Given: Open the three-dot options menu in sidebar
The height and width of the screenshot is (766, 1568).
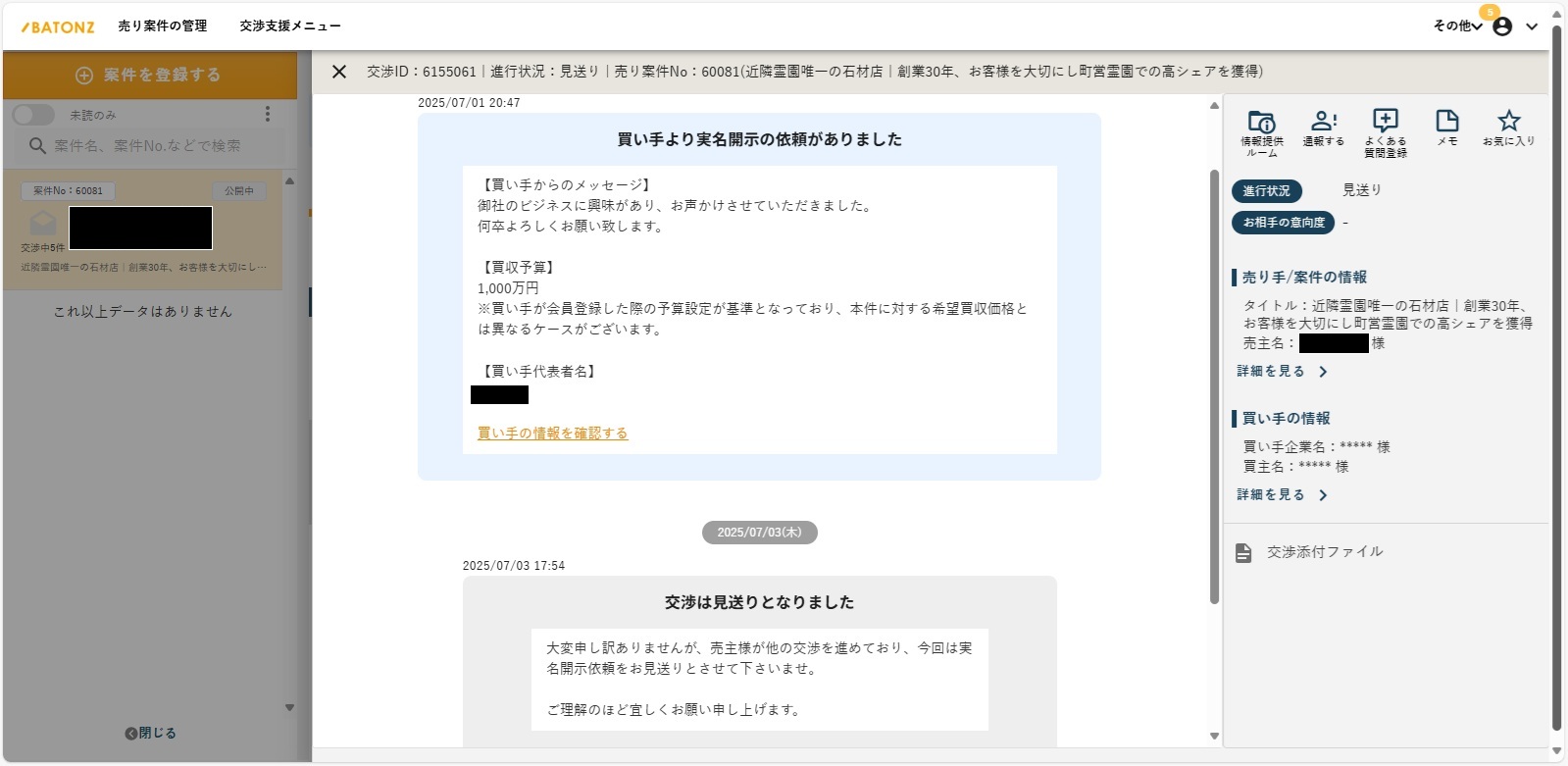Looking at the screenshot, I should [x=268, y=115].
